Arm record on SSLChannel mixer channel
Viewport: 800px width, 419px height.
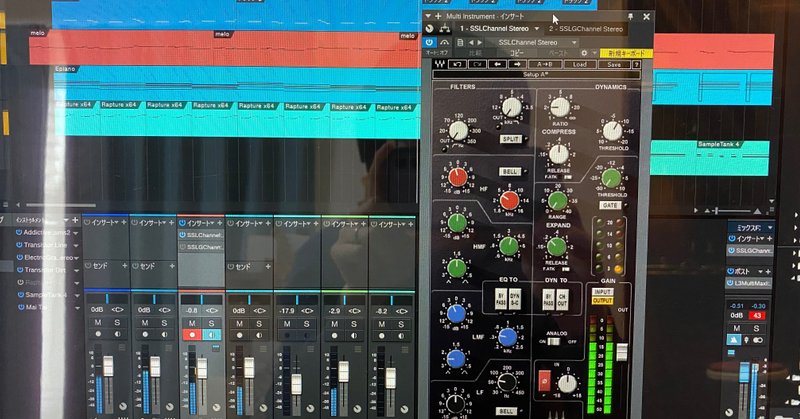(192, 335)
